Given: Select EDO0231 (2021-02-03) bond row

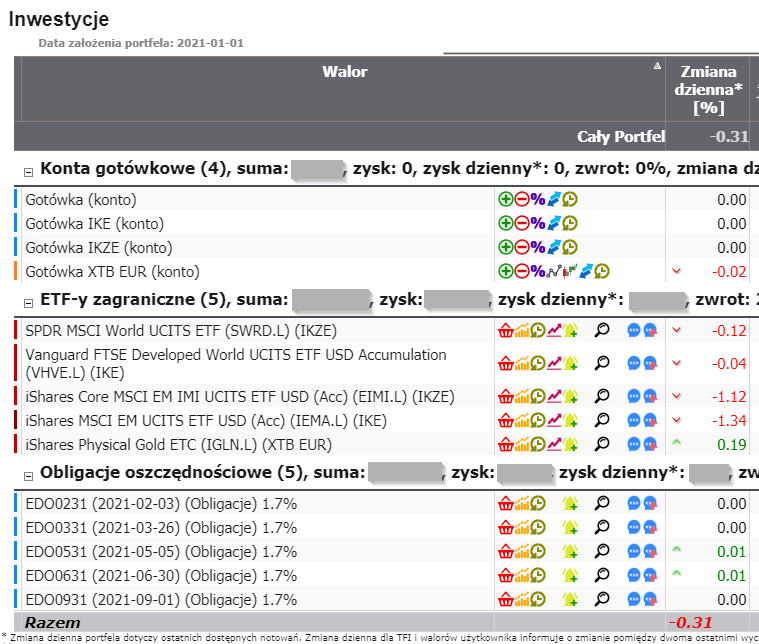Looking at the screenshot, I should [161, 504].
